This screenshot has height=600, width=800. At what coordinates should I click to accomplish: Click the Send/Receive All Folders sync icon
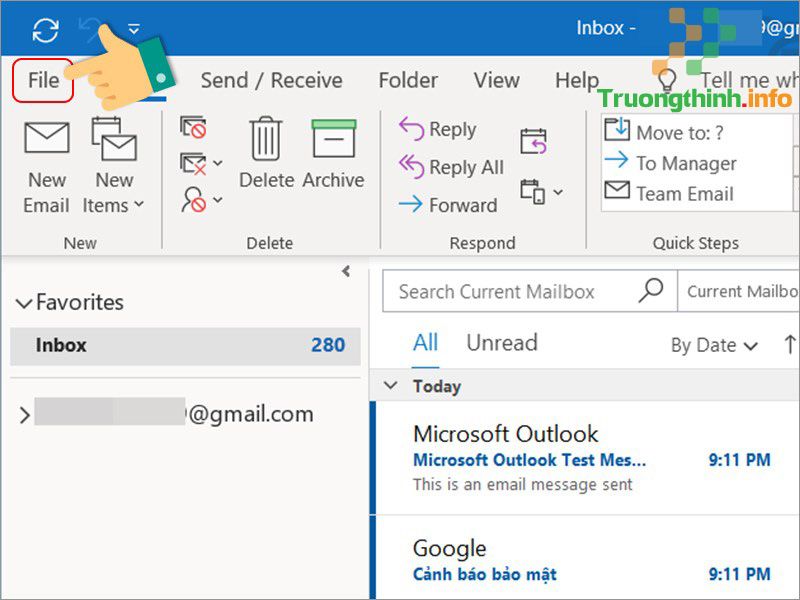point(45,30)
